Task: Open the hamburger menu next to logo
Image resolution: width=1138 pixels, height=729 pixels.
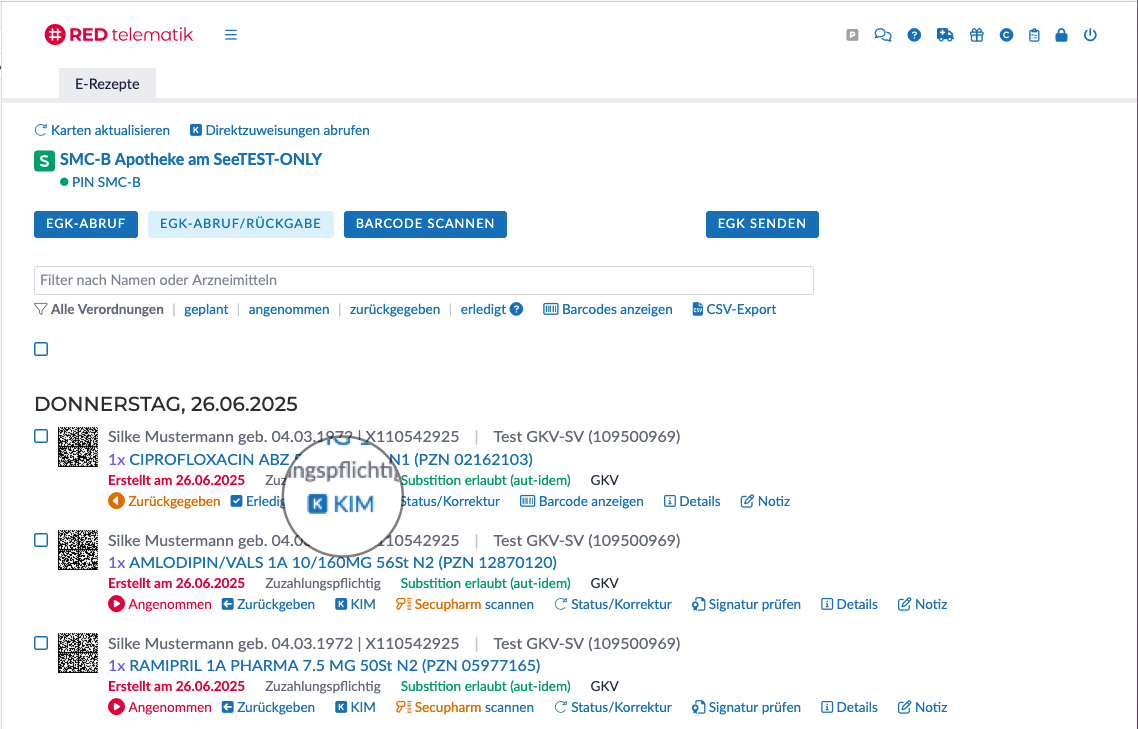Action: pyautogui.click(x=231, y=35)
